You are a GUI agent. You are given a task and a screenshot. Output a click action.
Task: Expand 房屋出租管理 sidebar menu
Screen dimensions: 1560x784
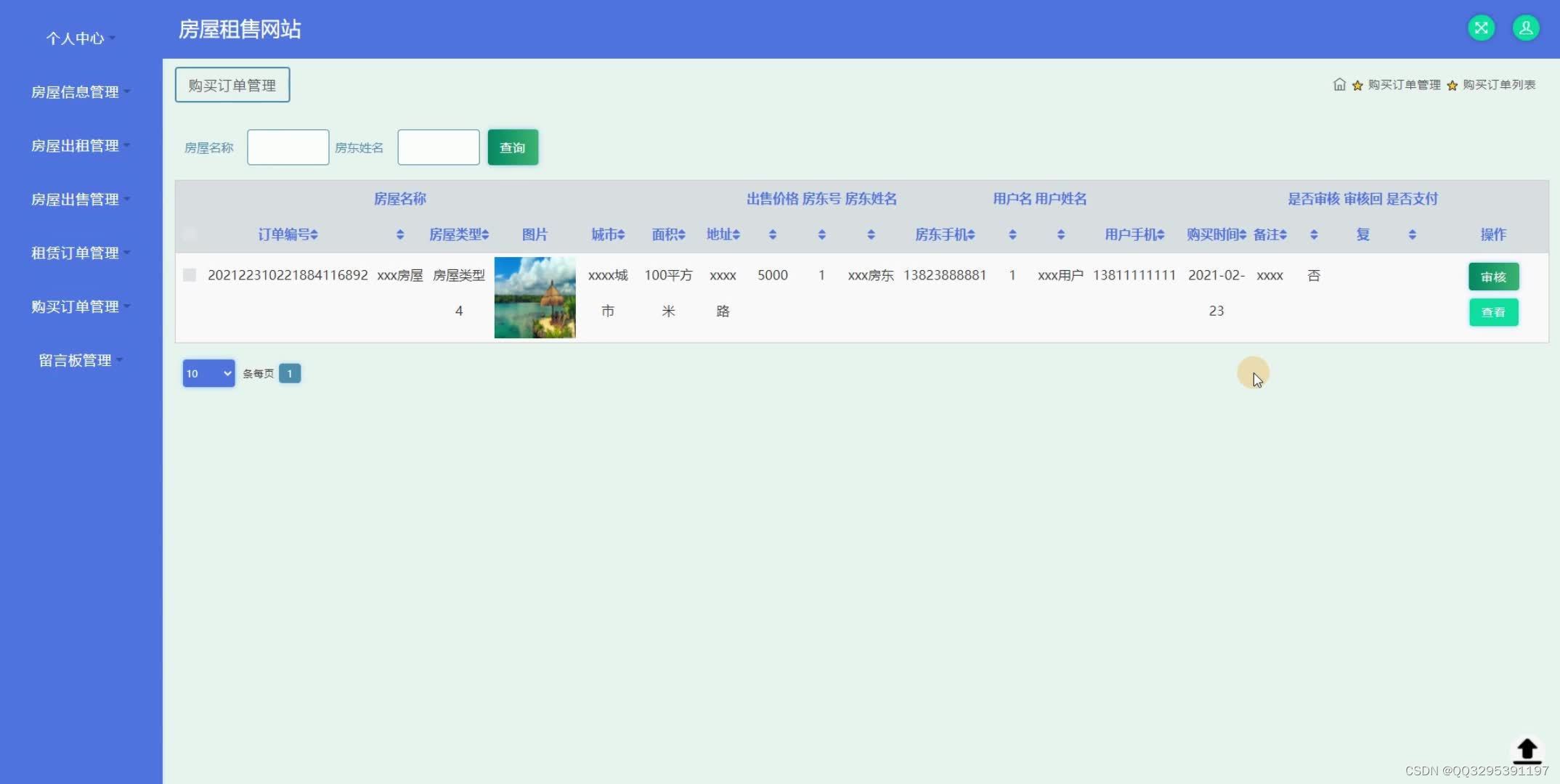[x=80, y=145]
